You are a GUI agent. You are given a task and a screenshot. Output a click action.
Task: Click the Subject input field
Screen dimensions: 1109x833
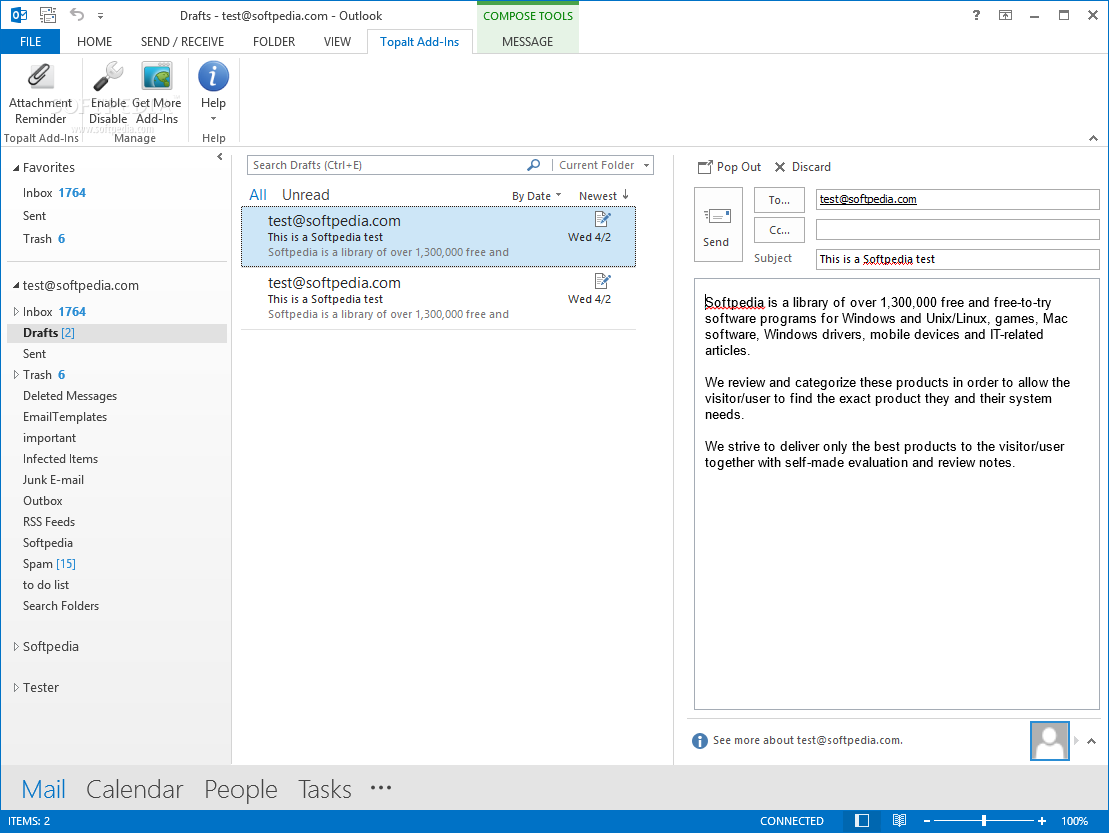pyautogui.click(x=958, y=260)
